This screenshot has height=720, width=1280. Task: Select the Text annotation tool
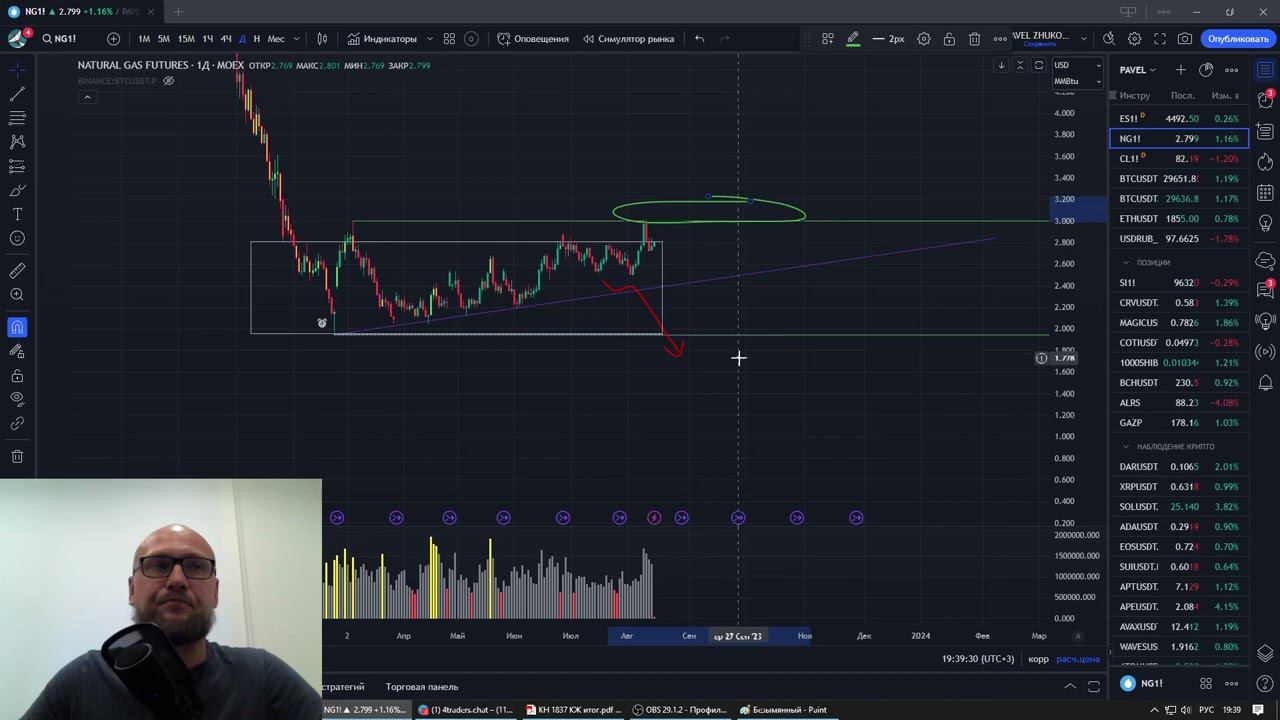(17, 214)
